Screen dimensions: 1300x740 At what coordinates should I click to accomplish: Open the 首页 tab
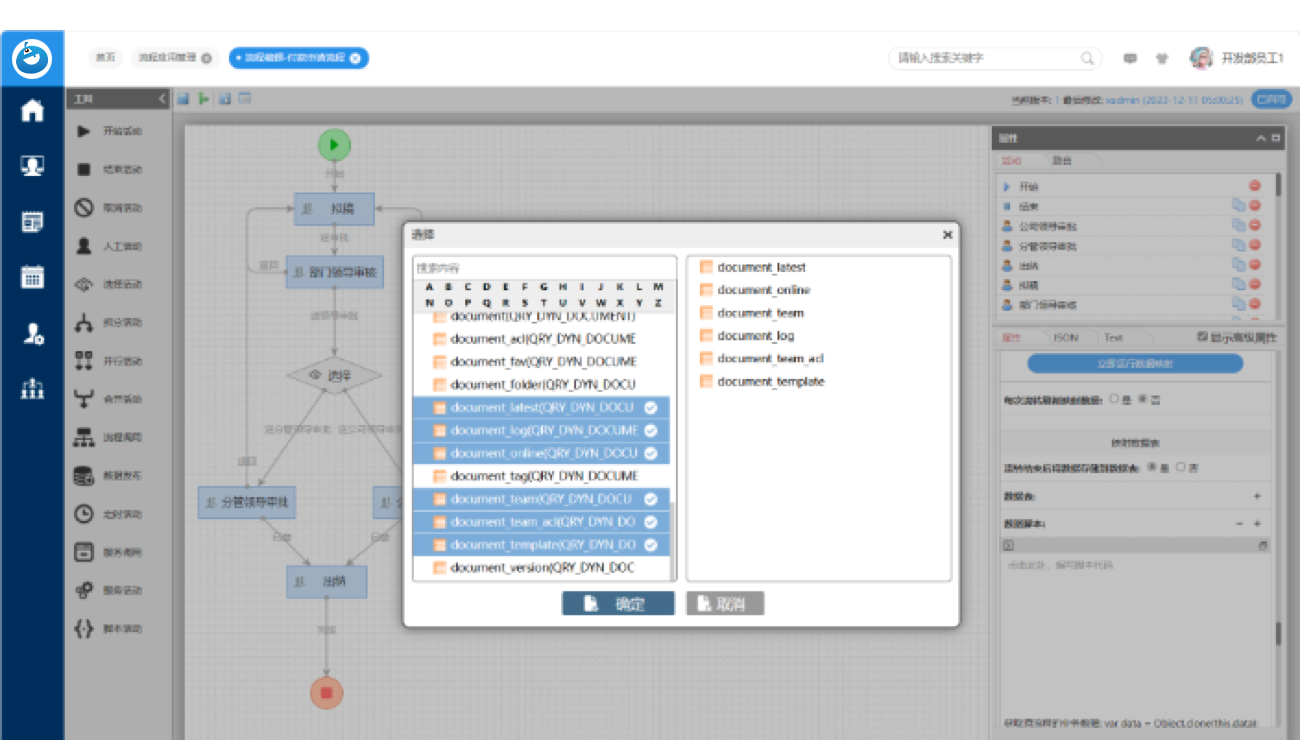click(105, 58)
